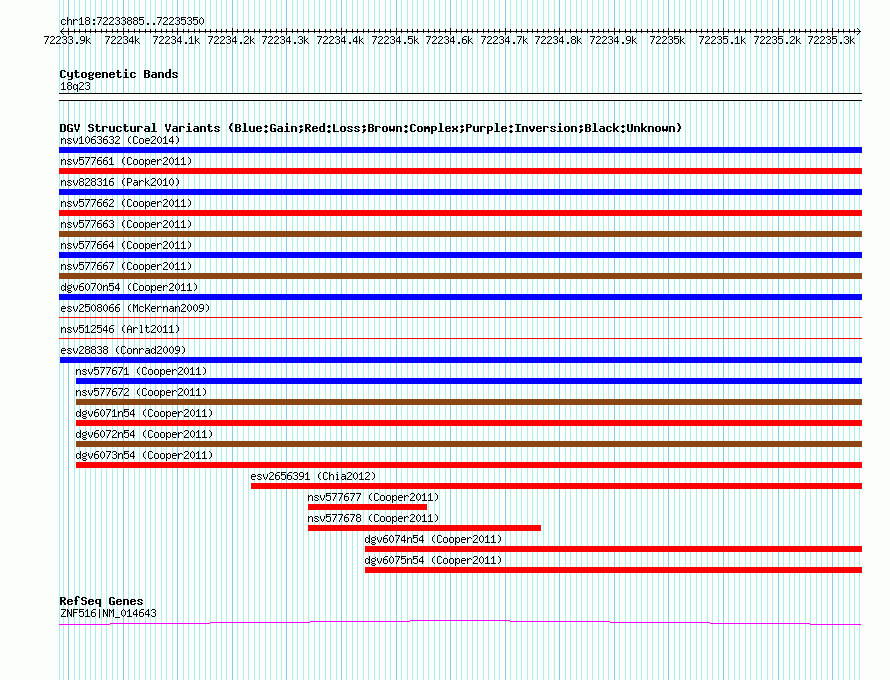Select the red bar under nsv577661
The image size is (890, 680).
(x=460, y=171)
